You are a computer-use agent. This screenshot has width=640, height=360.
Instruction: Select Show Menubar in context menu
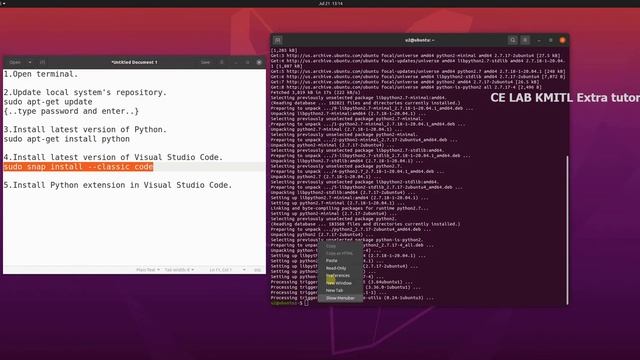(x=340, y=298)
